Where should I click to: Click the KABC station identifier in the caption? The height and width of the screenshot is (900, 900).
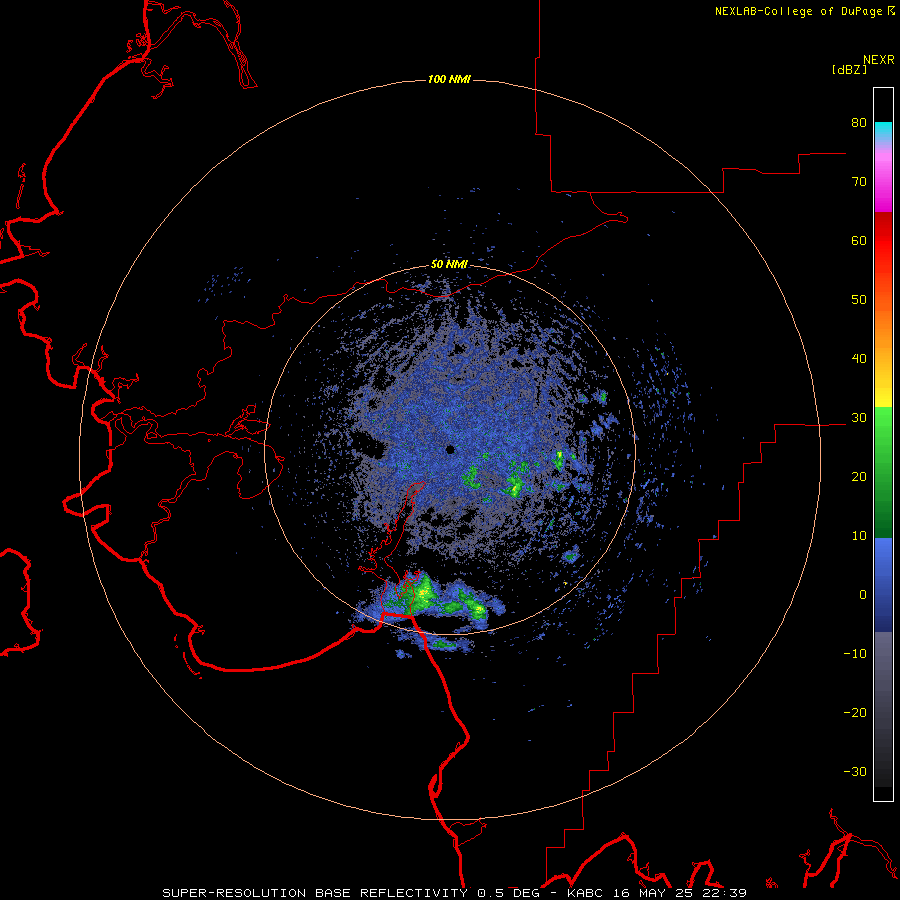point(587,893)
